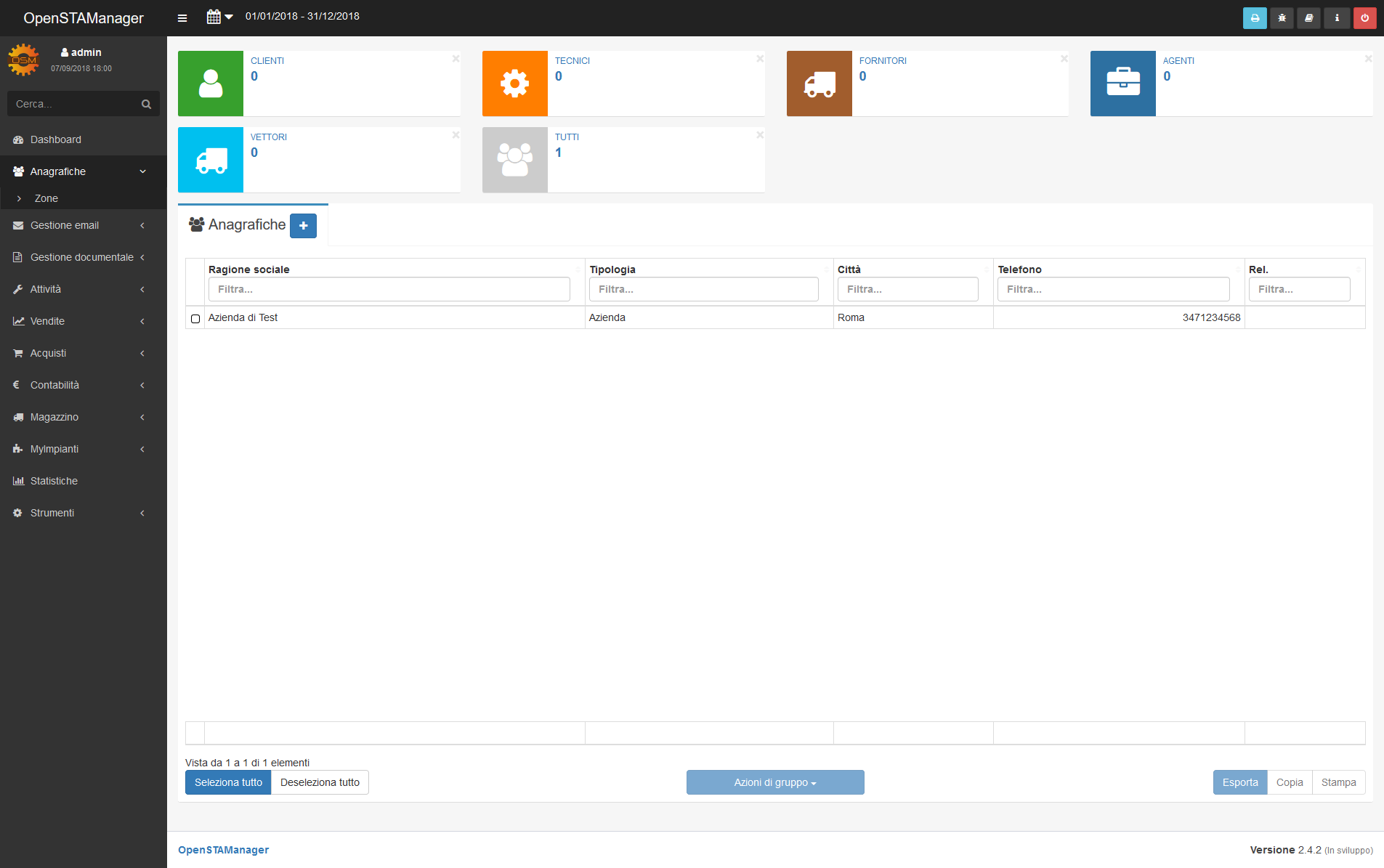Close the Clienti widget
Image resolution: width=1384 pixels, height=868 pixels.
456,59
